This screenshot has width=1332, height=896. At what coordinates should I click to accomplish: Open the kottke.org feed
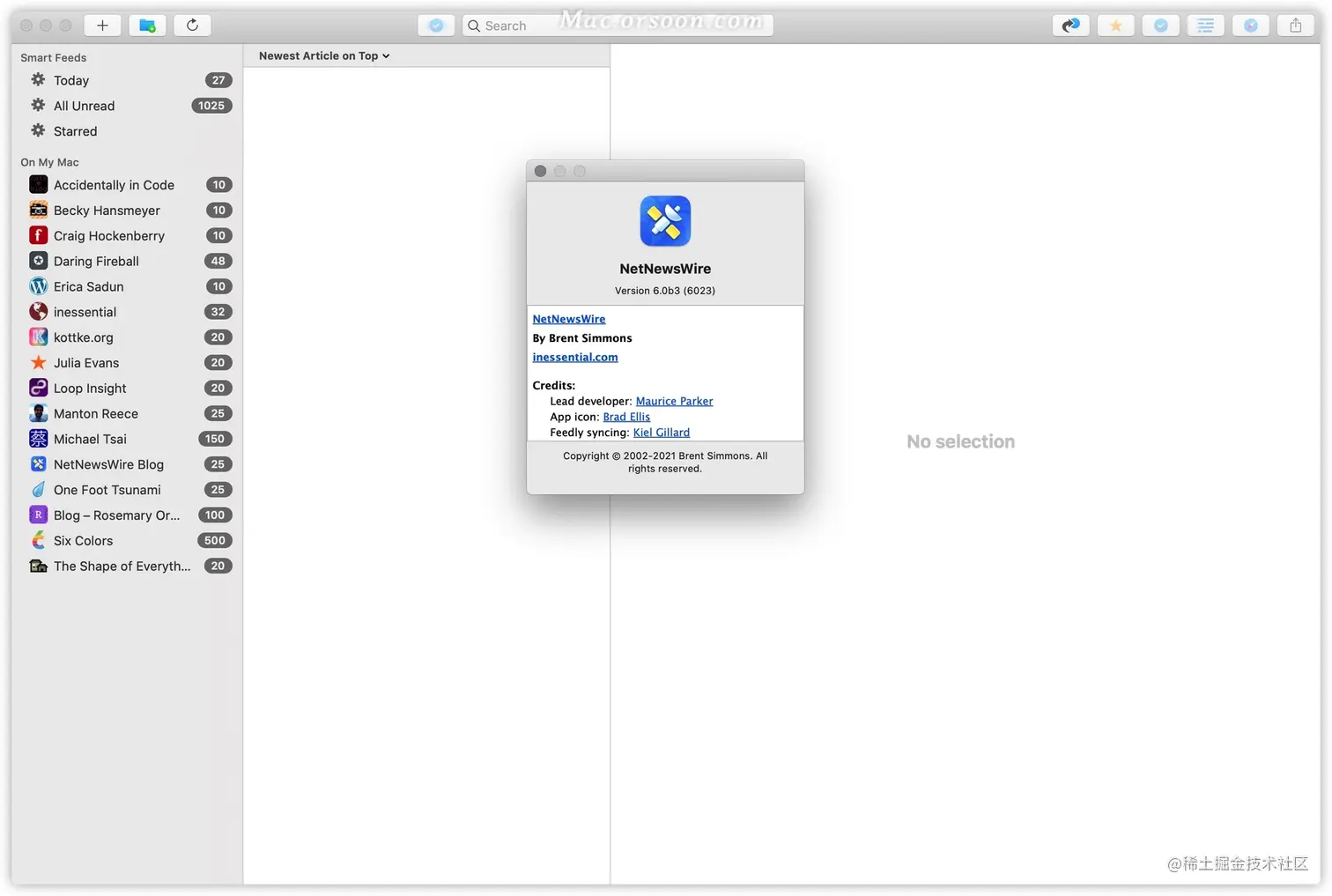[127, 337]
